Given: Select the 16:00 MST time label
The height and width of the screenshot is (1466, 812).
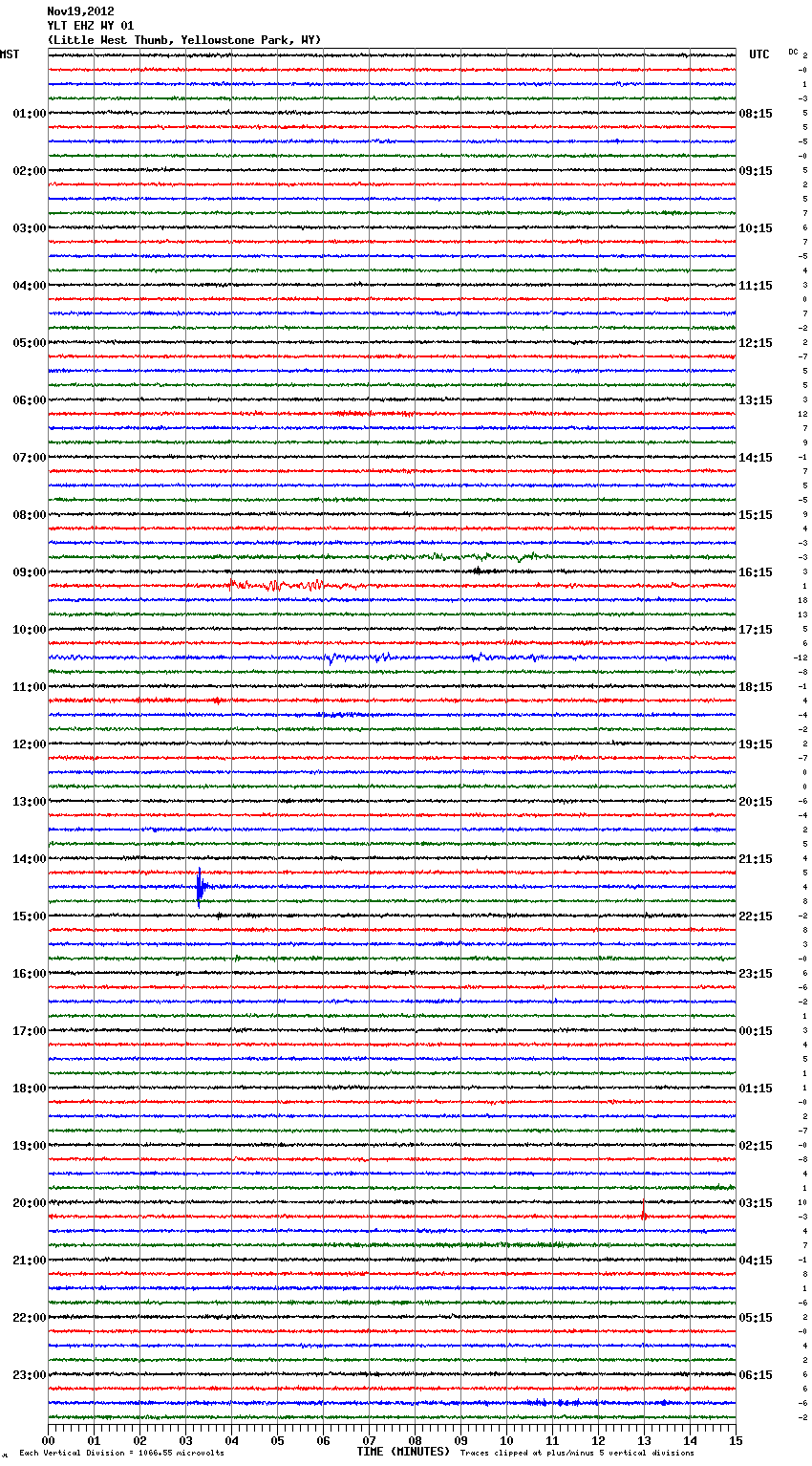Looking at the screenshot, I should click(30, 974).
